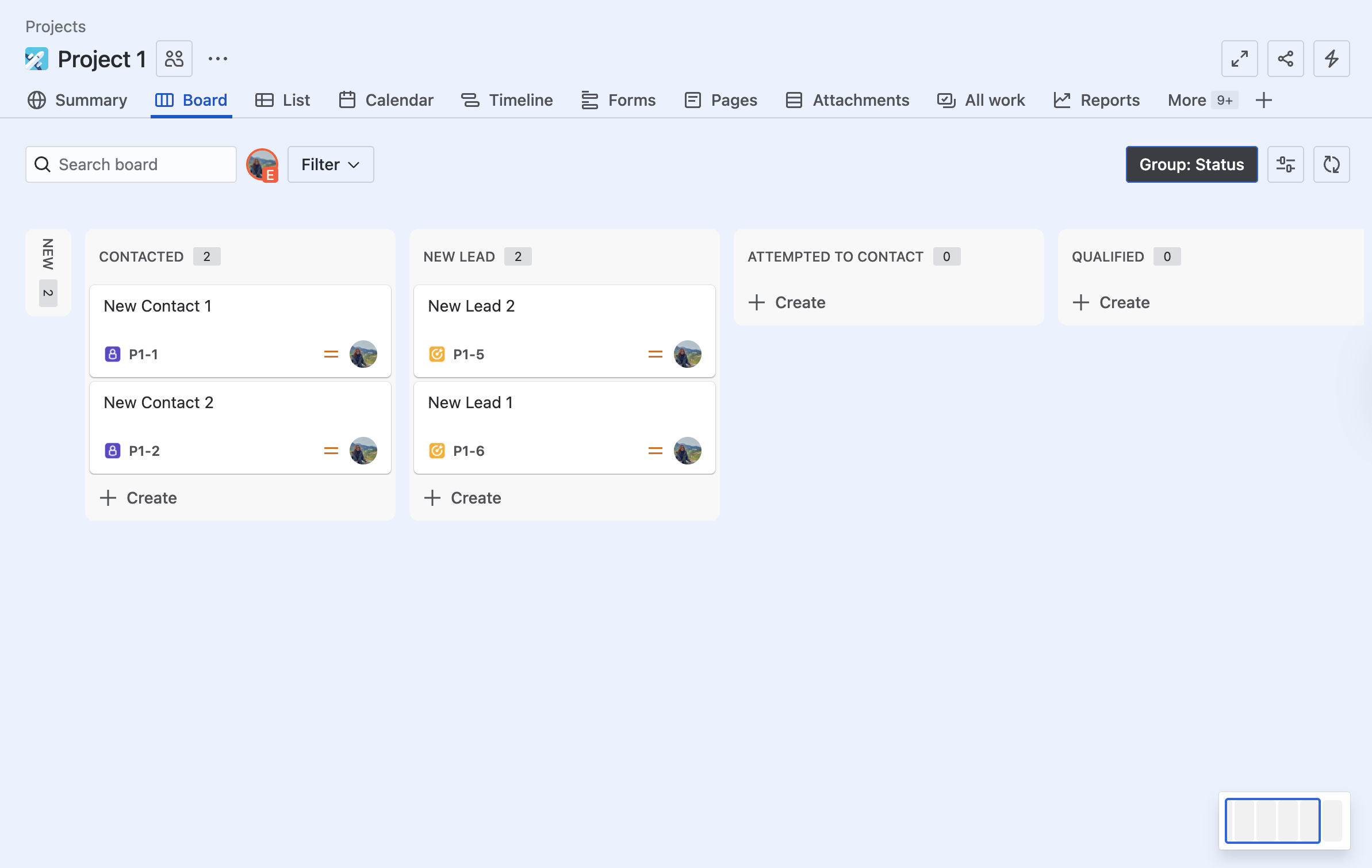Add a new tab with the plus icon
The height and width of the screenshot is (868, 1372).
(x=1264, y=100)
